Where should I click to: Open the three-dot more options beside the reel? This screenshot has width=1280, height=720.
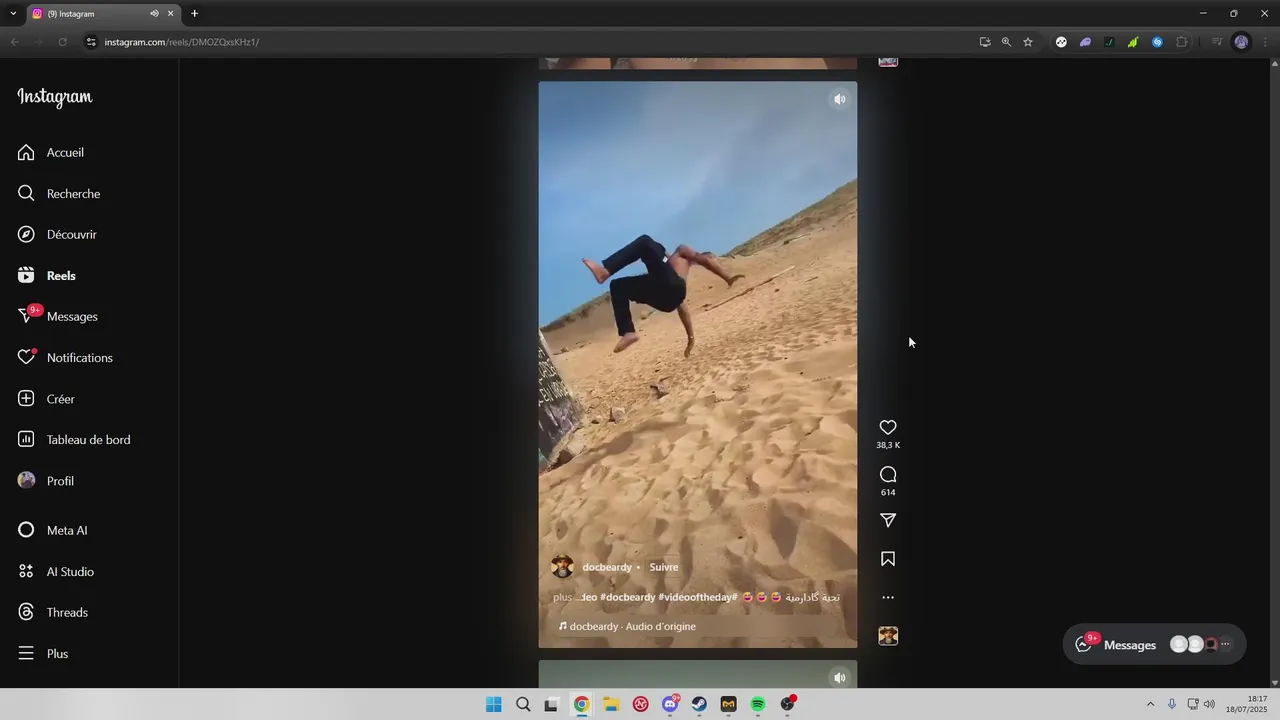[888, 597]
